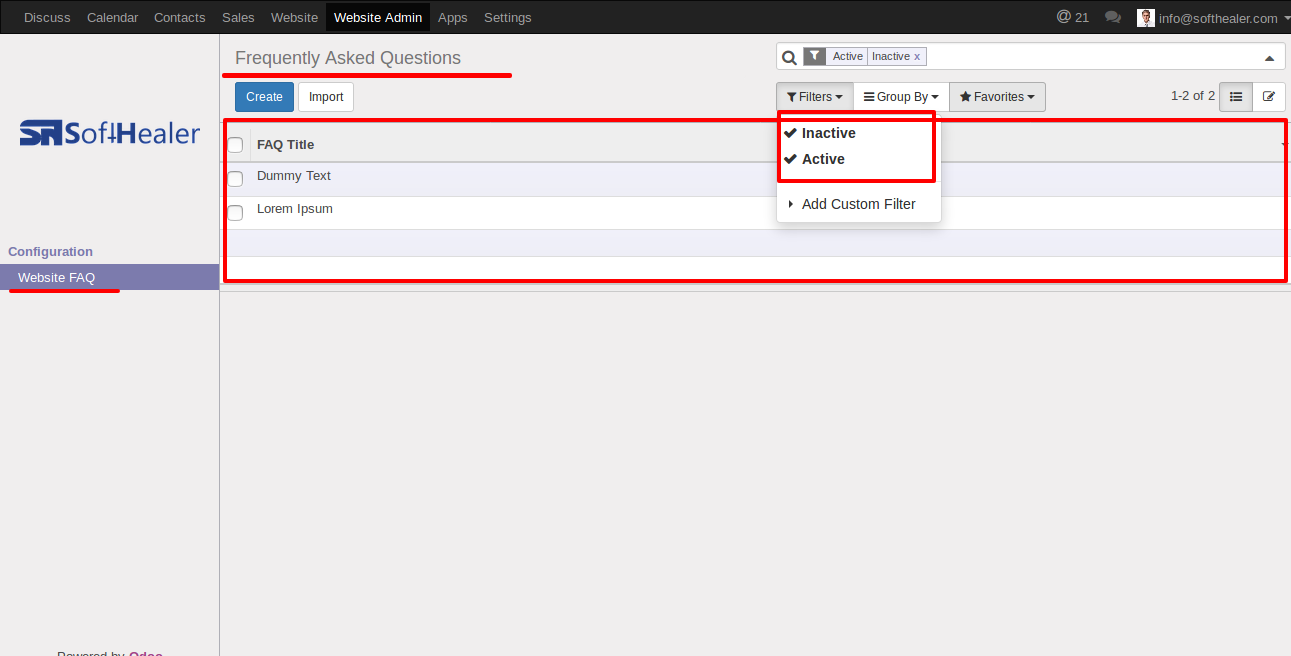The image size is (1291, 656).
Task: Click the Import button
Action: tap(326, 97)
